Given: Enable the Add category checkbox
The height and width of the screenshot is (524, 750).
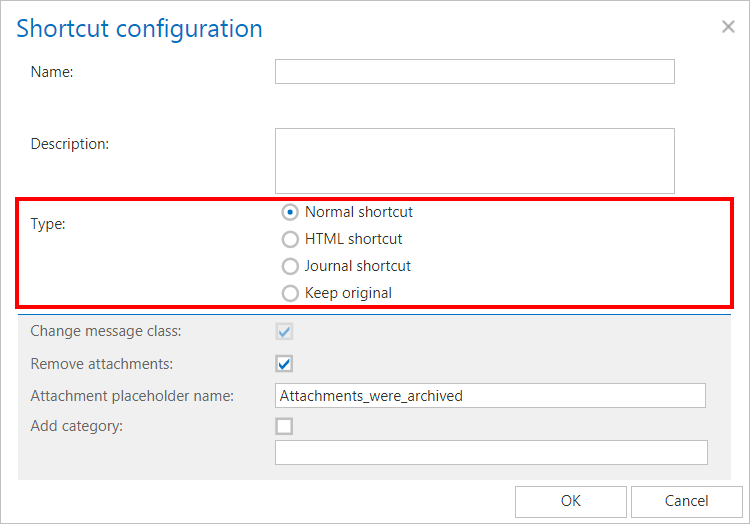Looking at the screenshot, I should (285, 426).
